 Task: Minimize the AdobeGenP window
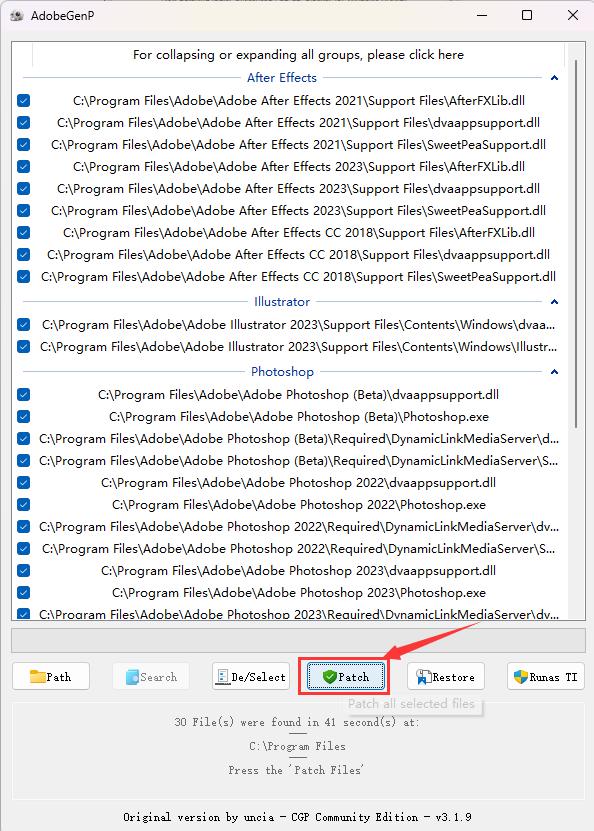point(482,15)
